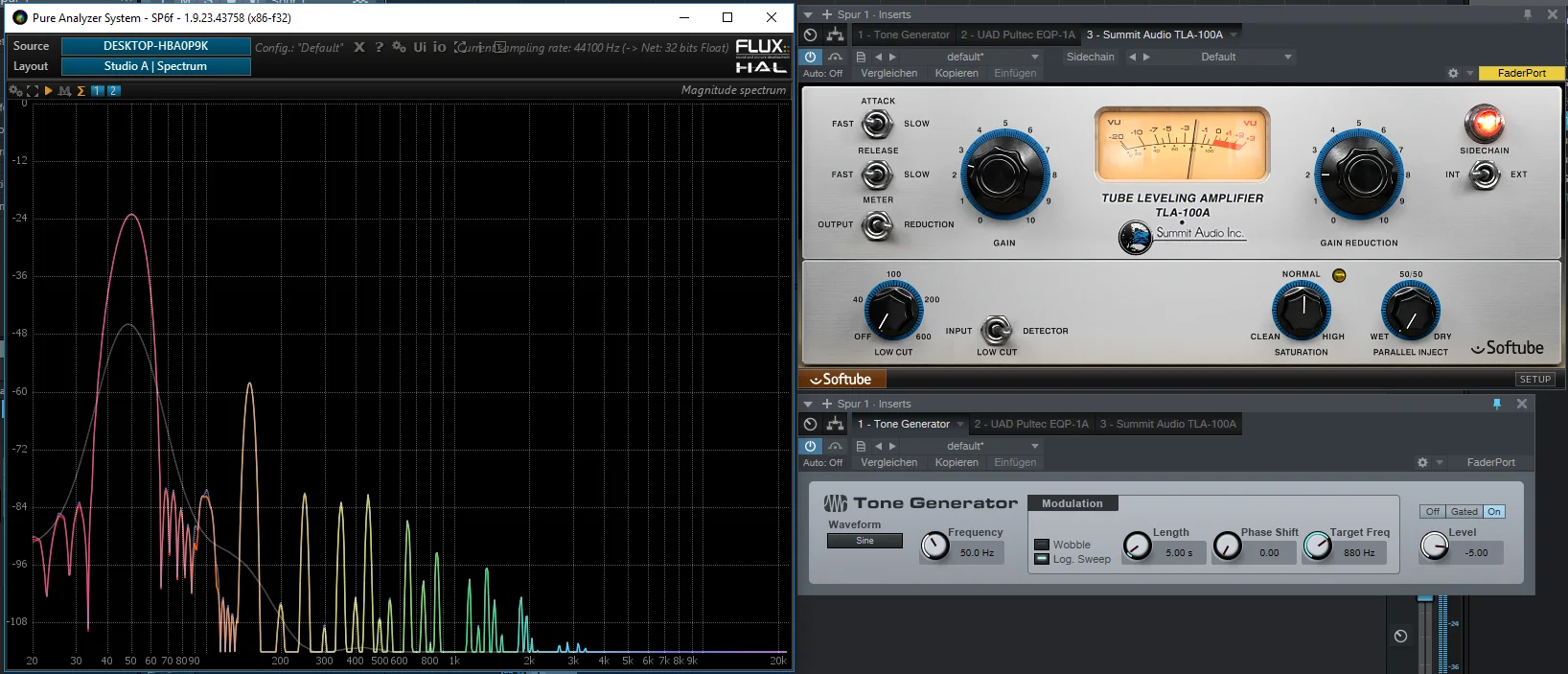
Task: Click the SETUP button below the TLA-100A
Action: tap(1535, 380)
